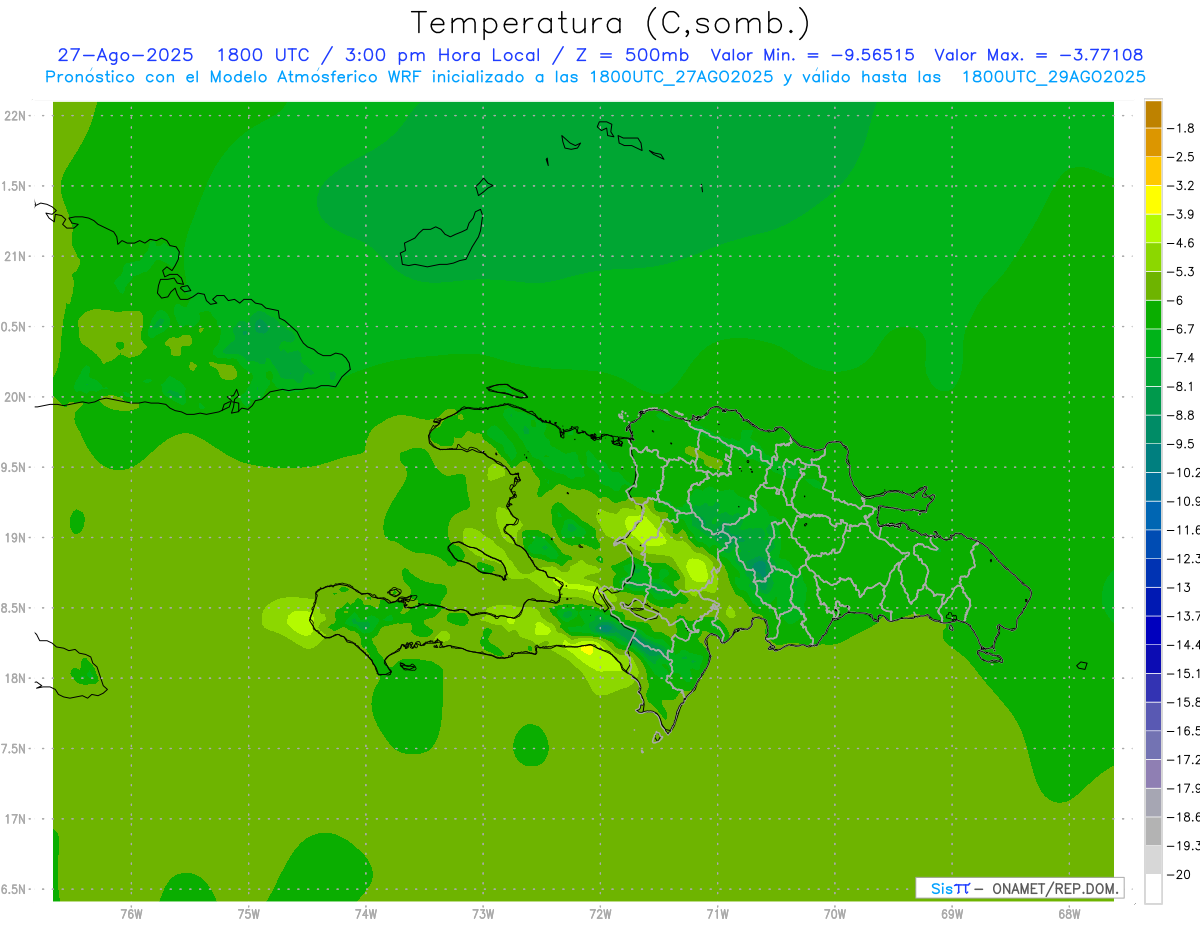Click the '-20' color scale label
The width and height of the screenshot is (1200, 927).
click(1178, 874)
